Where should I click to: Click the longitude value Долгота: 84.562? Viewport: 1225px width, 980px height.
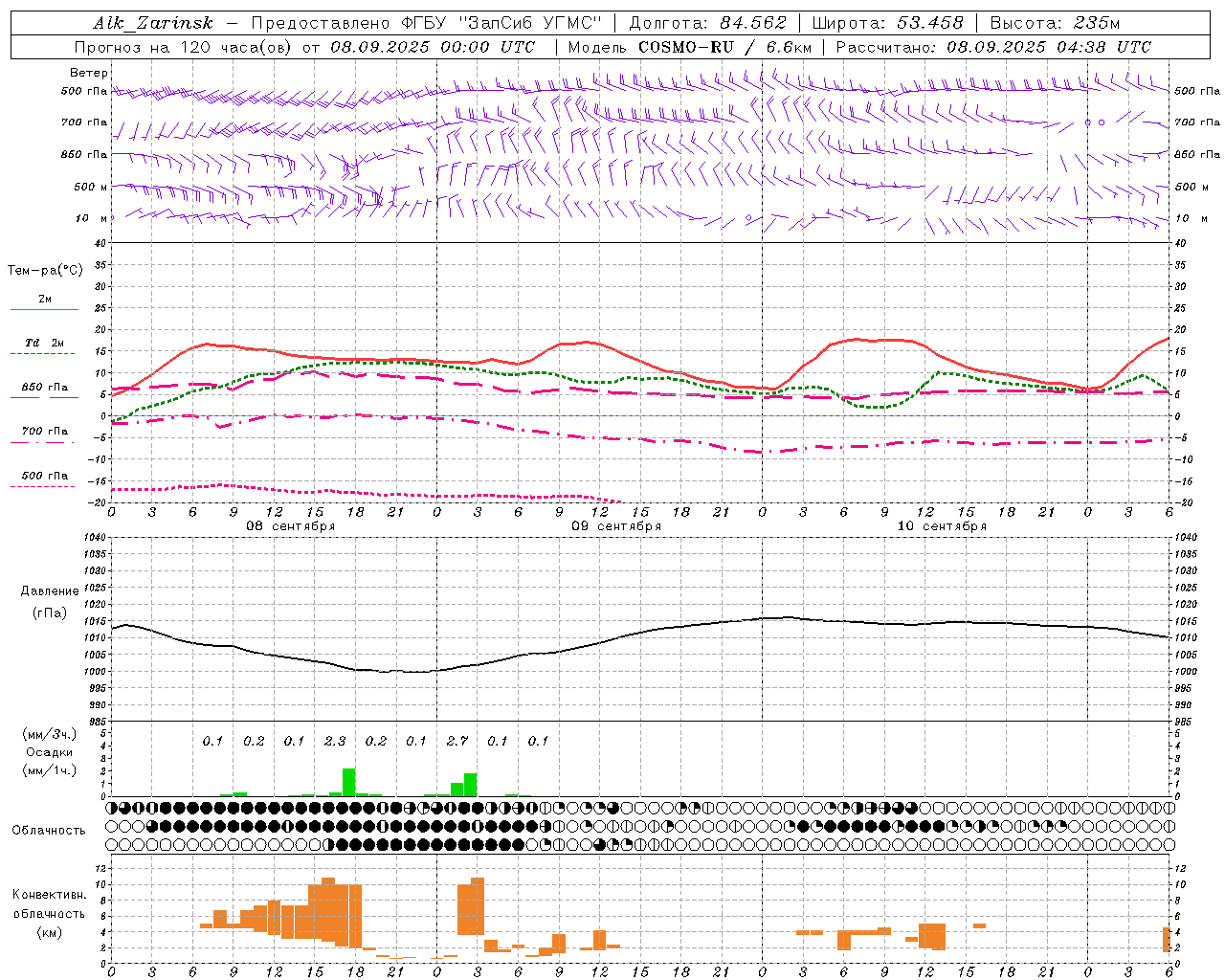(708, 23)
